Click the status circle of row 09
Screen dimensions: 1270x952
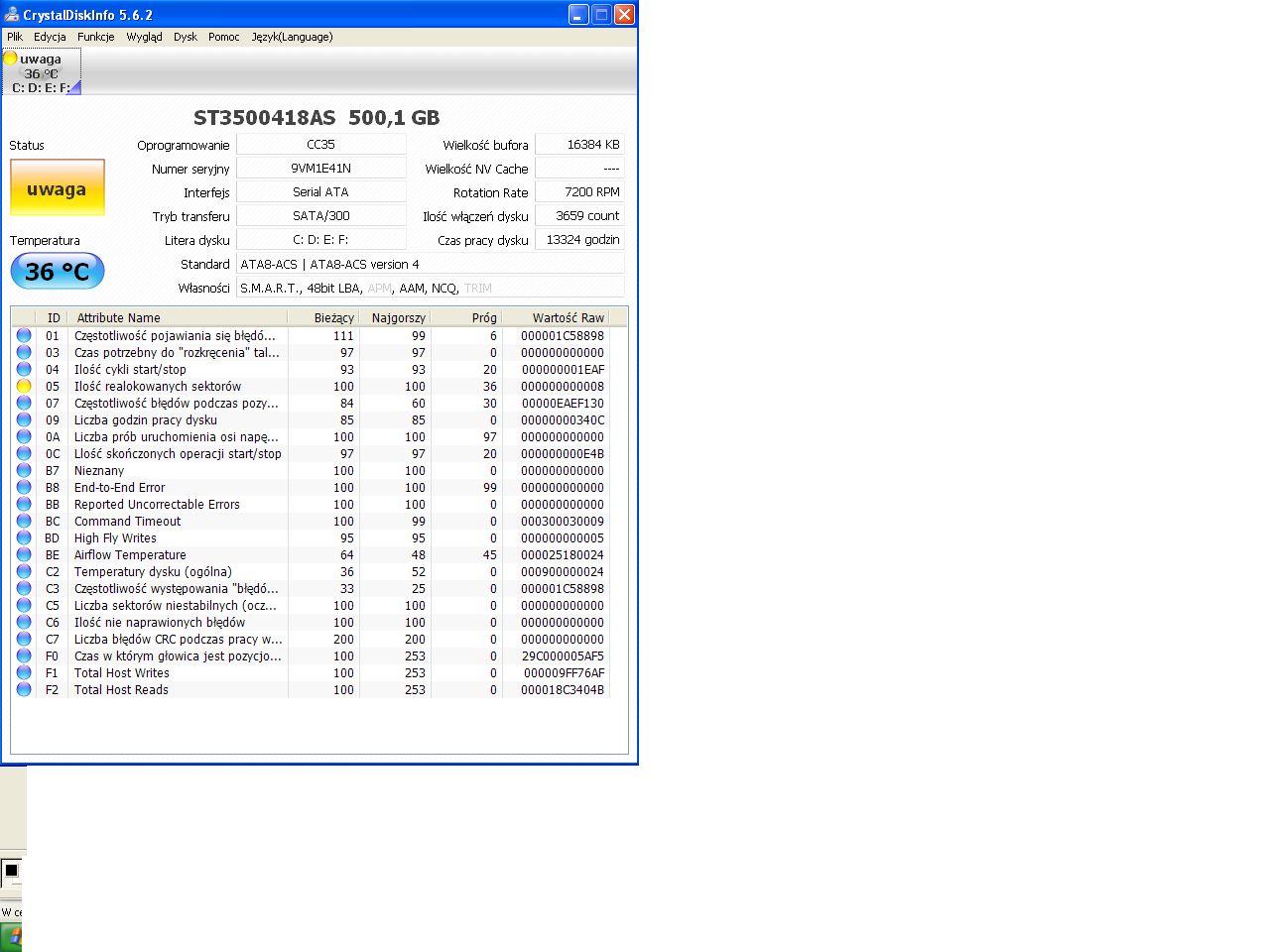[x=24, y=420]
